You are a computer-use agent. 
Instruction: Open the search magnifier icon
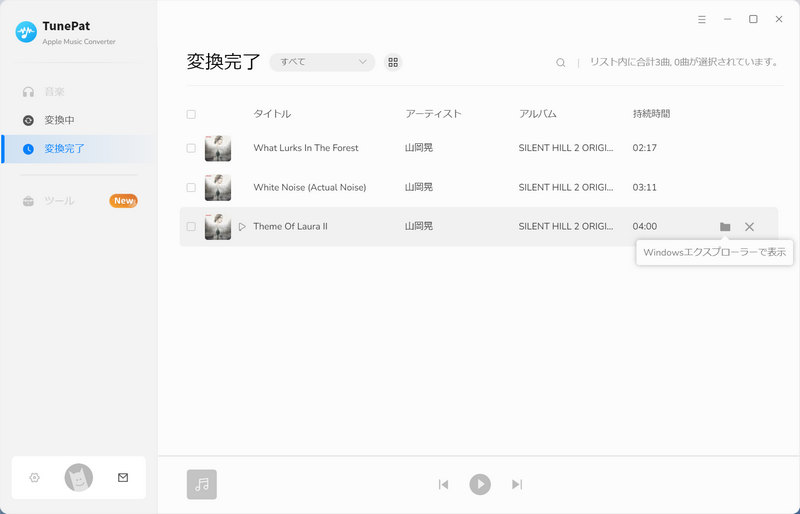(561, 63)
